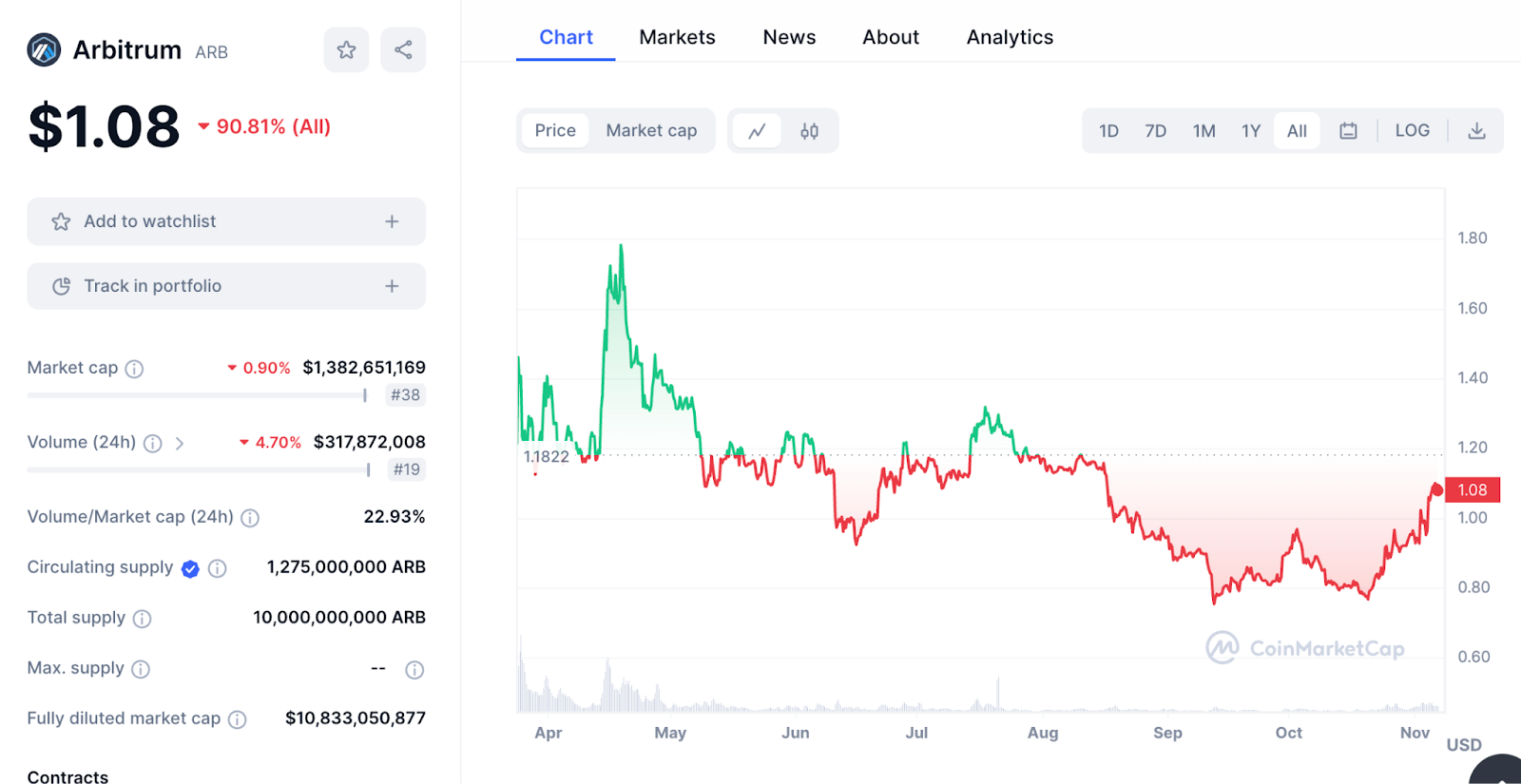Click the star favorite icon beside Arbitrum
This screenshot has height=784, width=1521.
pyautogui.click(x=346, y=50)
